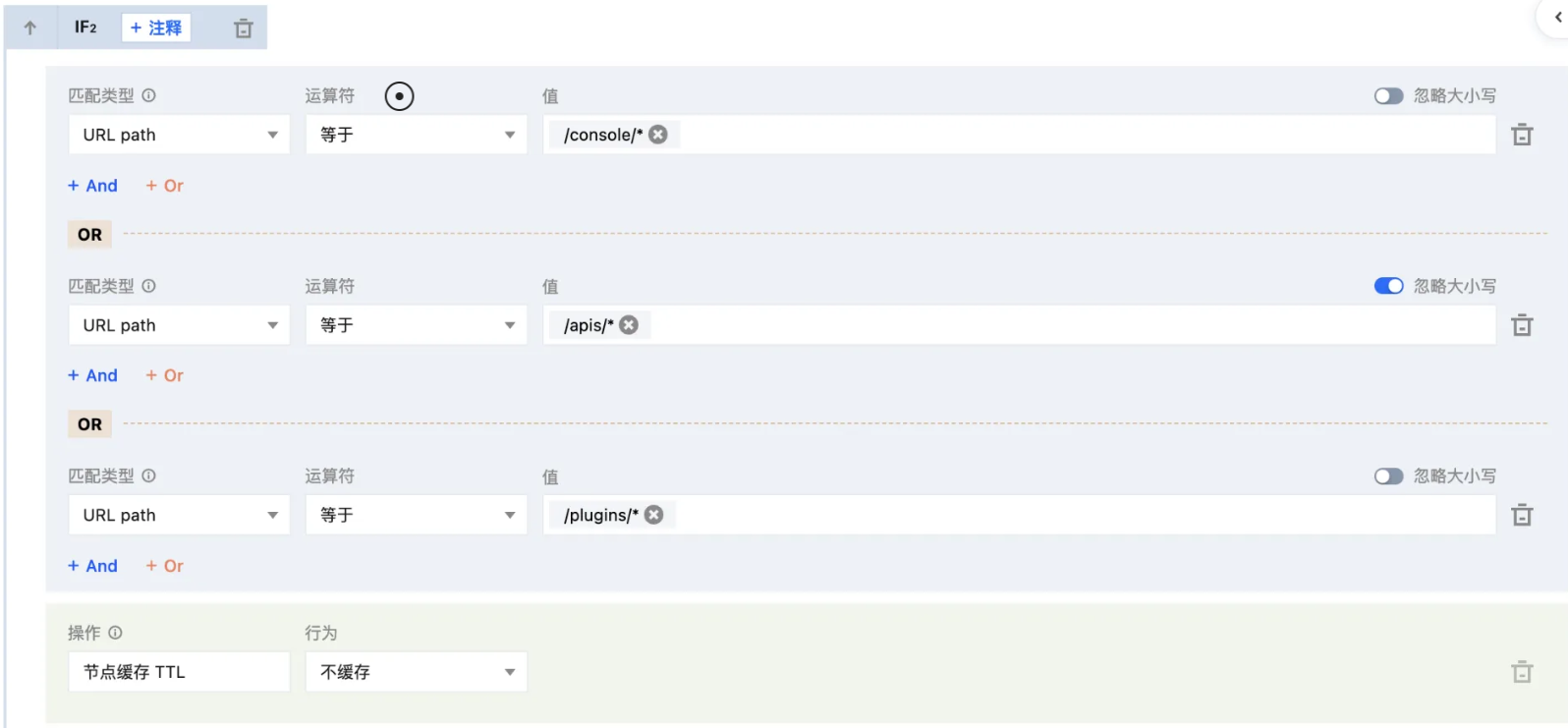1568x728 pixels.
Task: Move the IF2 rule up
Action: [30, 28]
